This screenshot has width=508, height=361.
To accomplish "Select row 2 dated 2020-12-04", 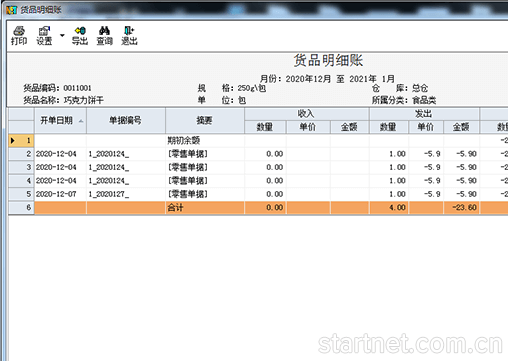I will click(x=258, y=154).
